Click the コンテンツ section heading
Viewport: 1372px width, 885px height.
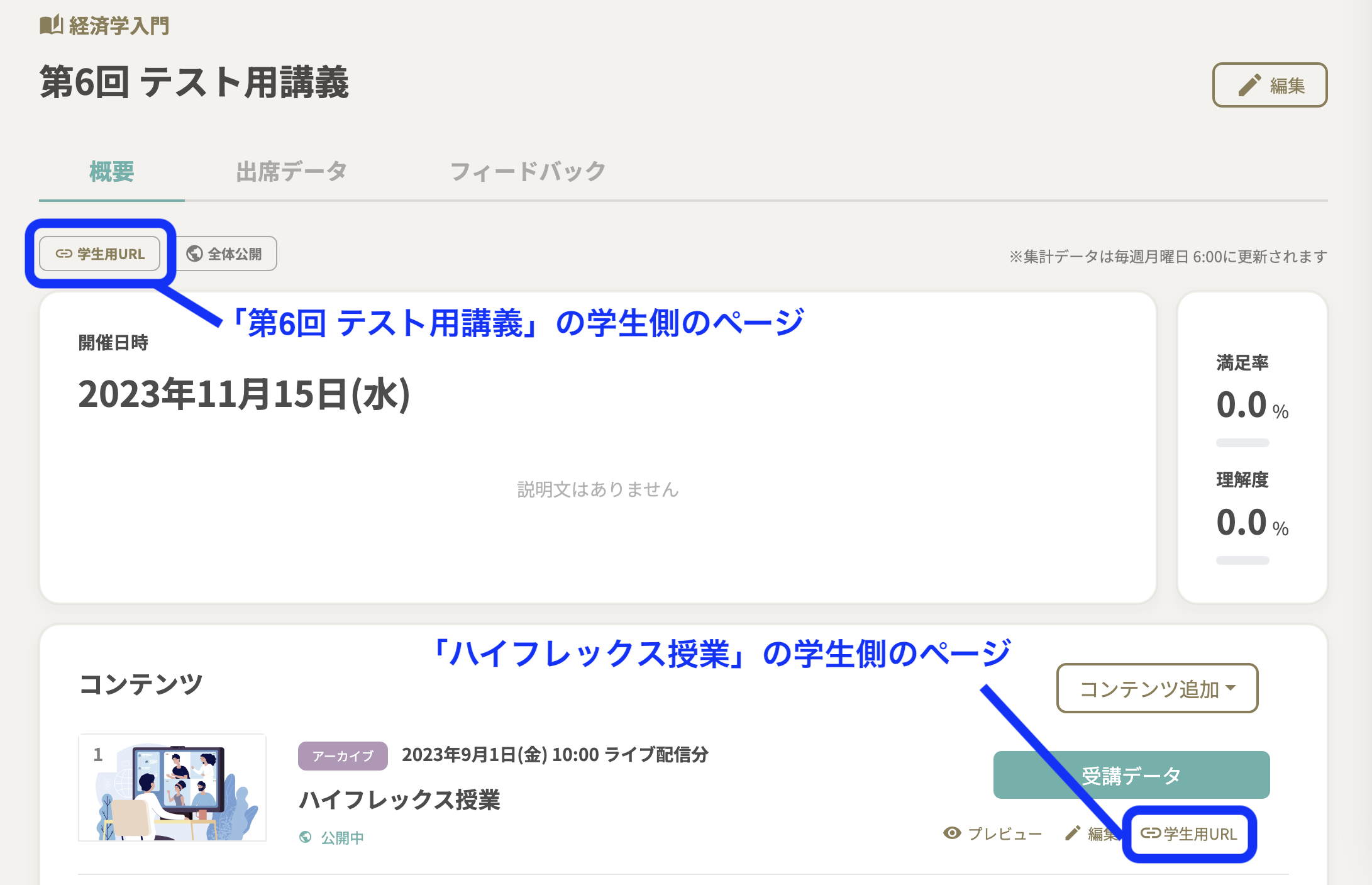click(141, 684)
